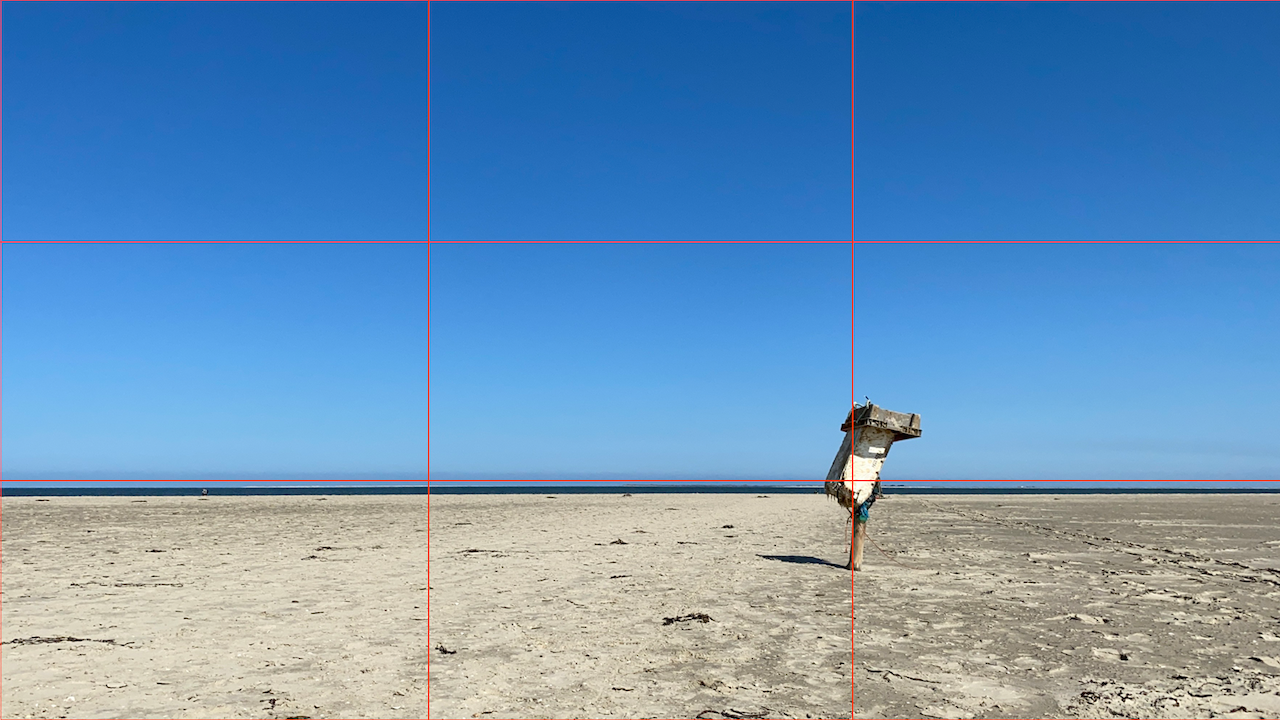Screen dimensions: 1280x720
Task: Click the center cell of the grid
Action: pyautogui.click(x=640, y=361)
